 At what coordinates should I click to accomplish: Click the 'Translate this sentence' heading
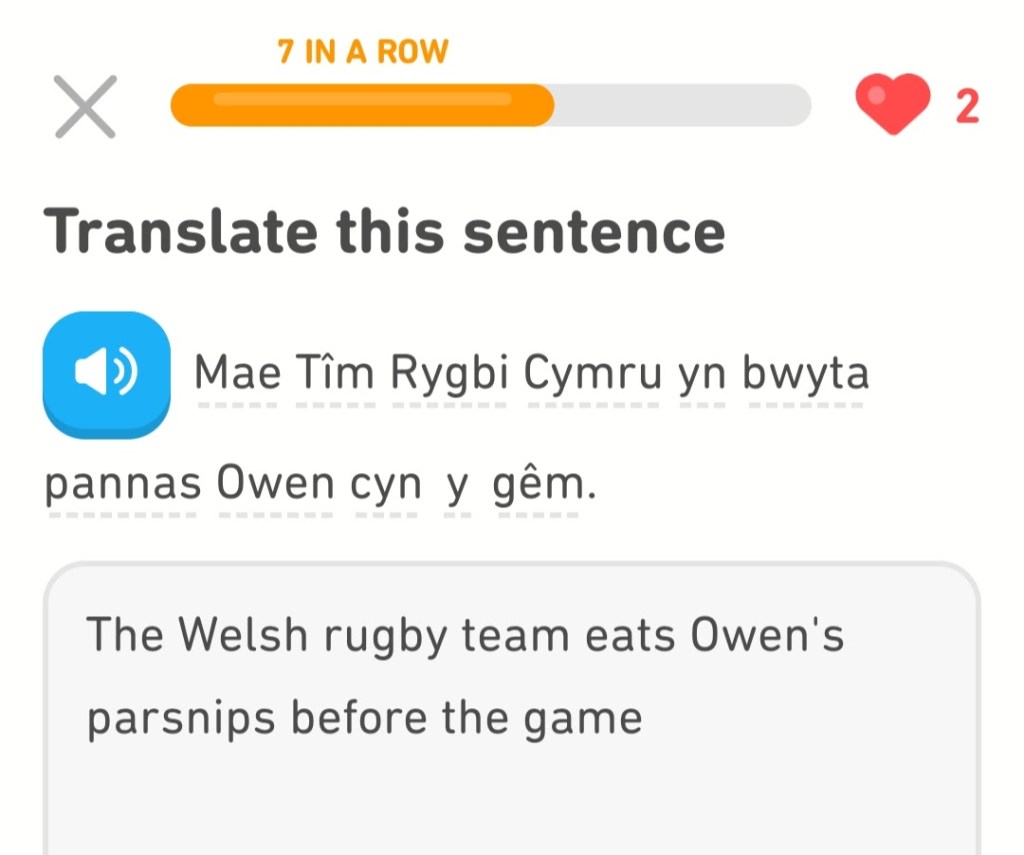pyautogui.click(x=384, y=231)
